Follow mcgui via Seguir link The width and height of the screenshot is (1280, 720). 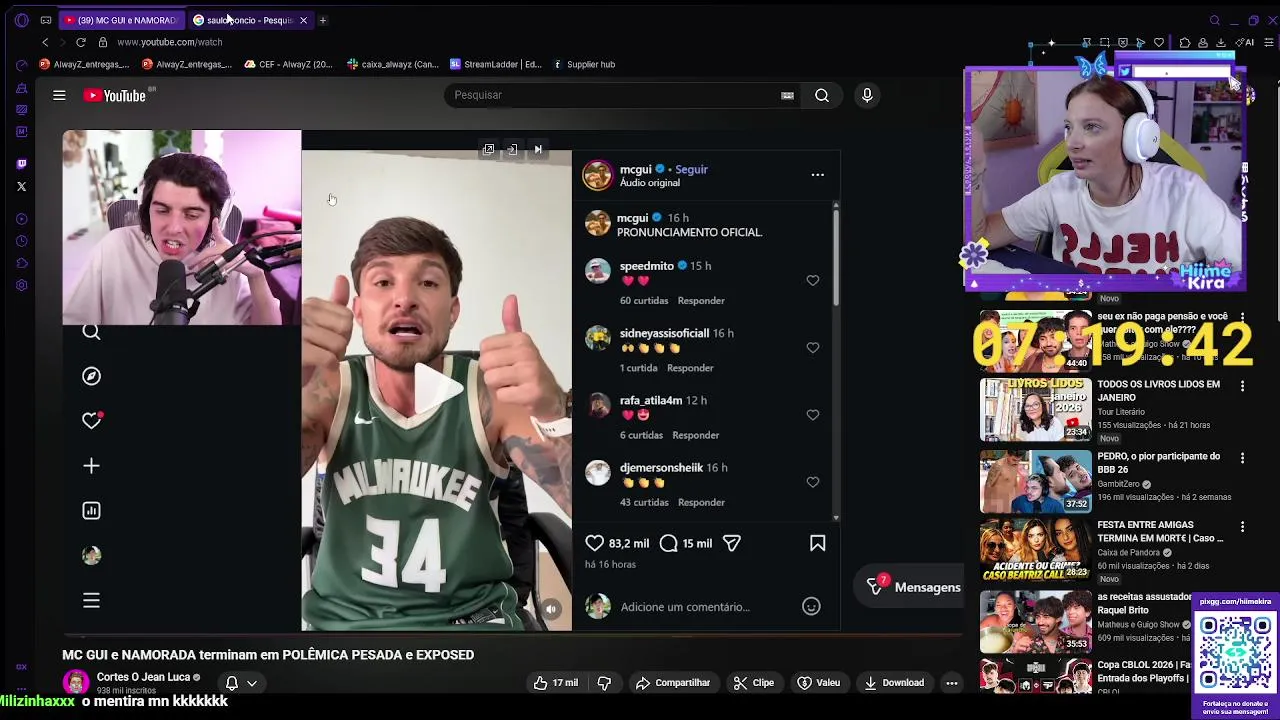pos(691,169)
